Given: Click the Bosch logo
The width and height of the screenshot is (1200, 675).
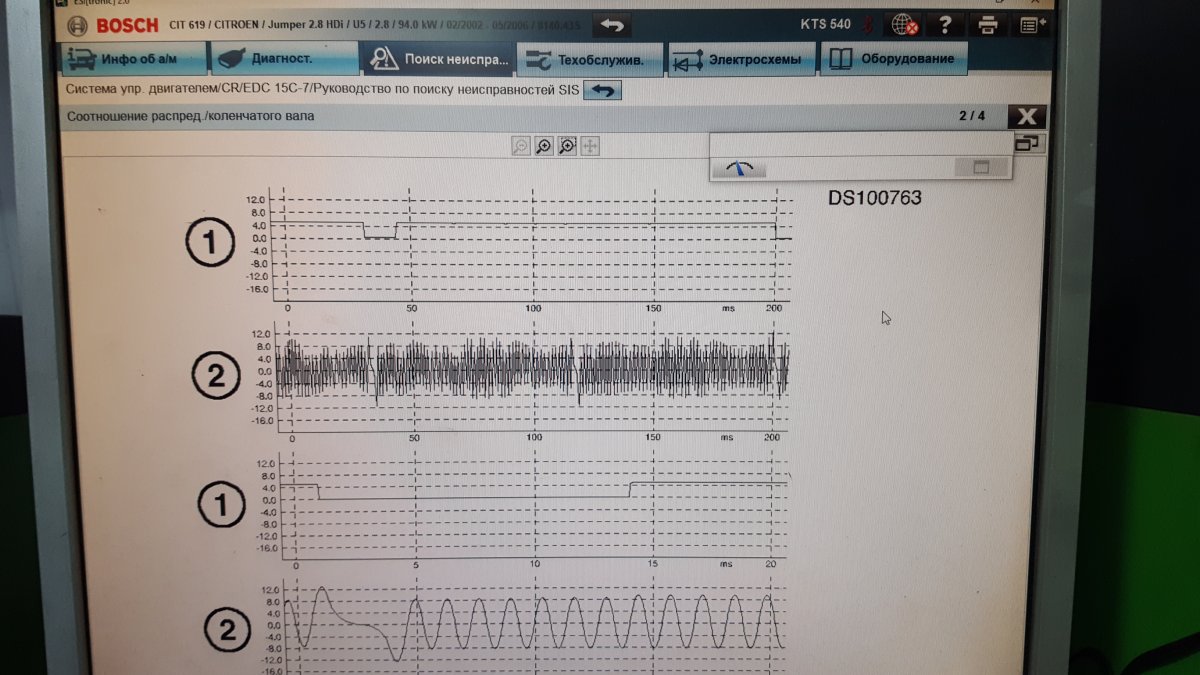Looking at the screenshot, I should point(115,25).
